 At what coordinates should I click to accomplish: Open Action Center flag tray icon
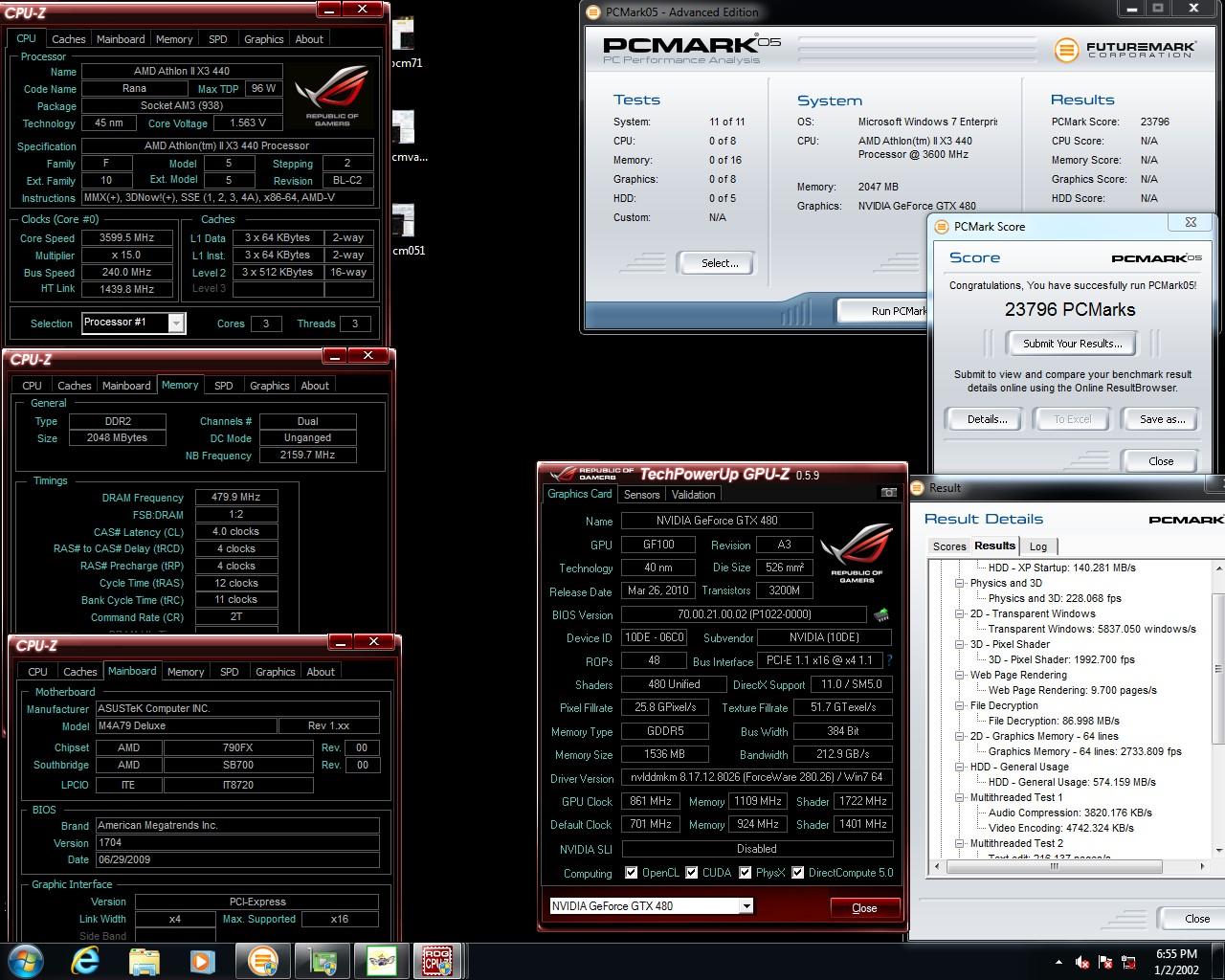coord(1105,962)
